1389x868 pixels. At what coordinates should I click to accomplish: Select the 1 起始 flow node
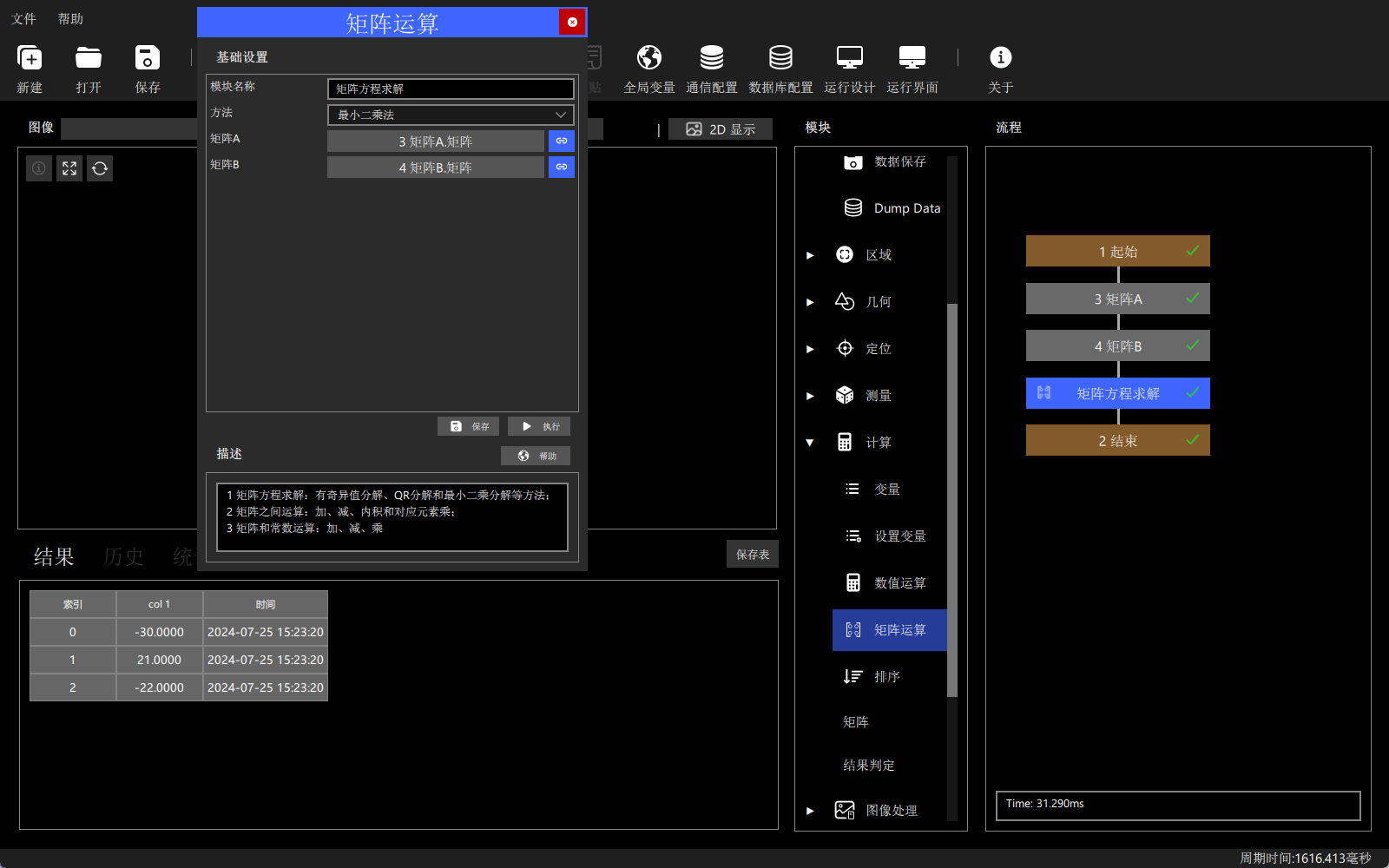pos(1118,252)
